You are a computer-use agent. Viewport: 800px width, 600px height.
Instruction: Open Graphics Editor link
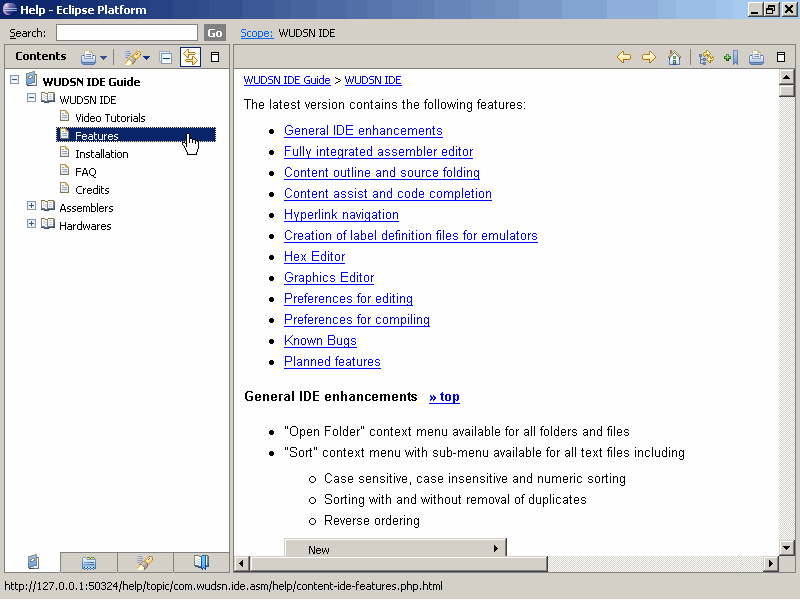tap(329, 277)
